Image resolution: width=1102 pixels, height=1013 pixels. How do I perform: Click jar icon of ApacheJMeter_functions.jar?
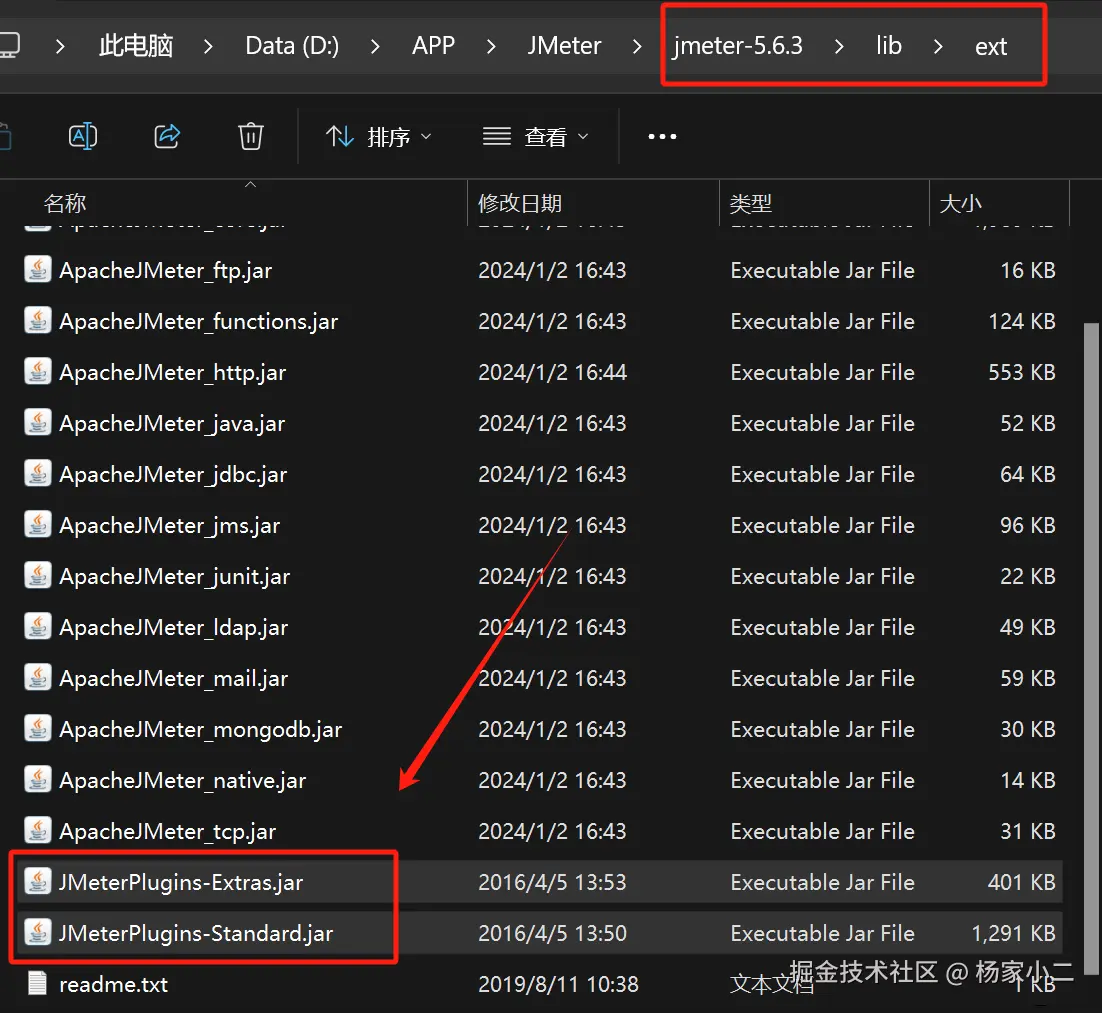click(x=38, y=321)
